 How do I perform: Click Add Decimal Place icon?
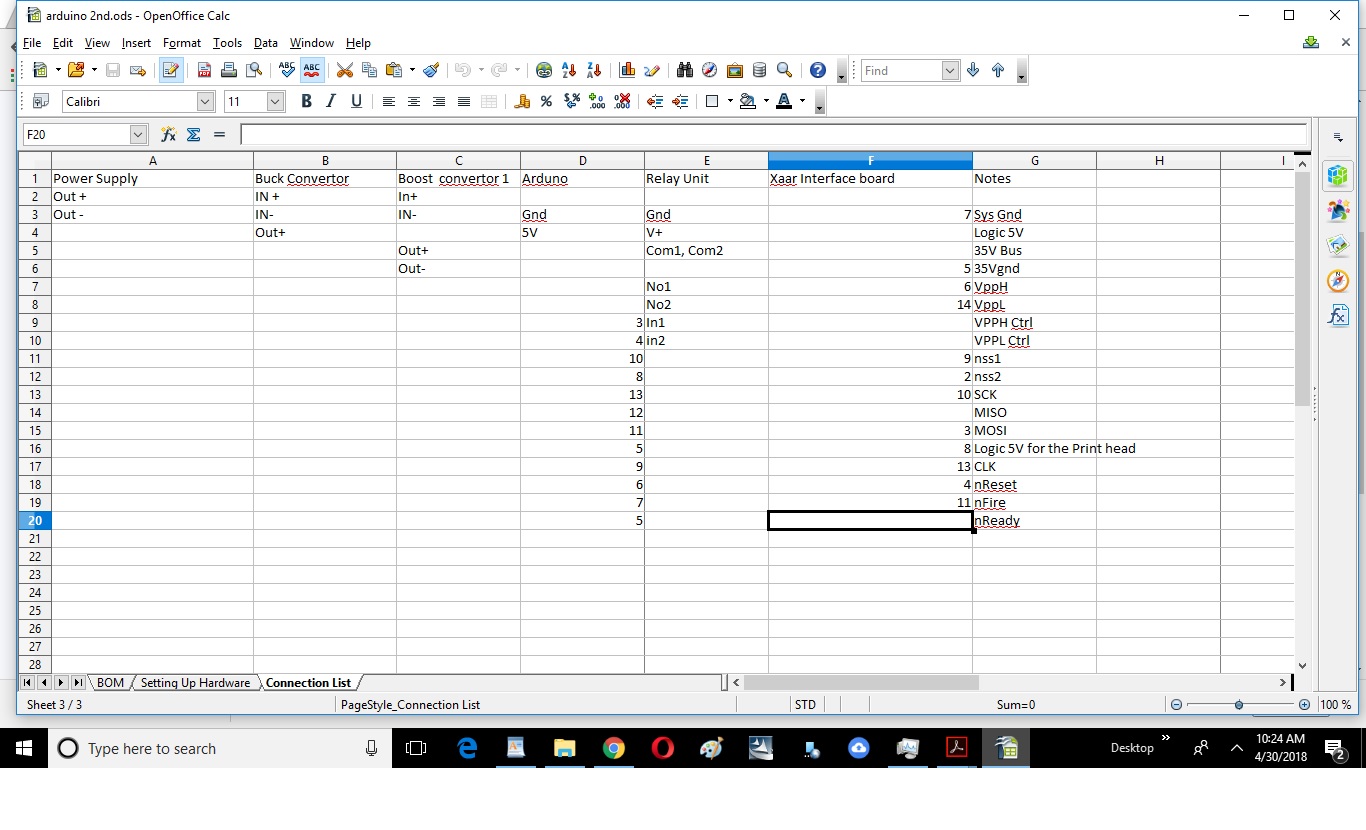[x=597, y=101]
